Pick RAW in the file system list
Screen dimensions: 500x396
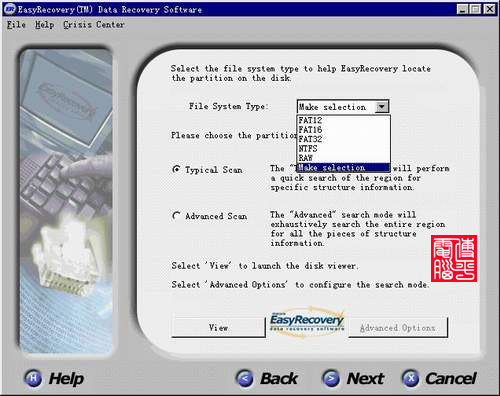(x=343, y=158)
